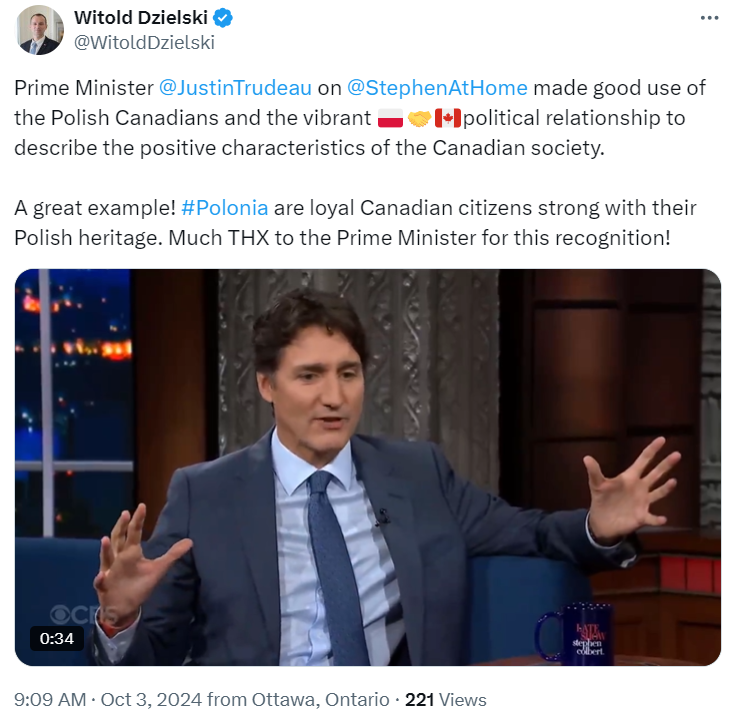Click the CBS watermark on video
740x712 pixels.
83,614
